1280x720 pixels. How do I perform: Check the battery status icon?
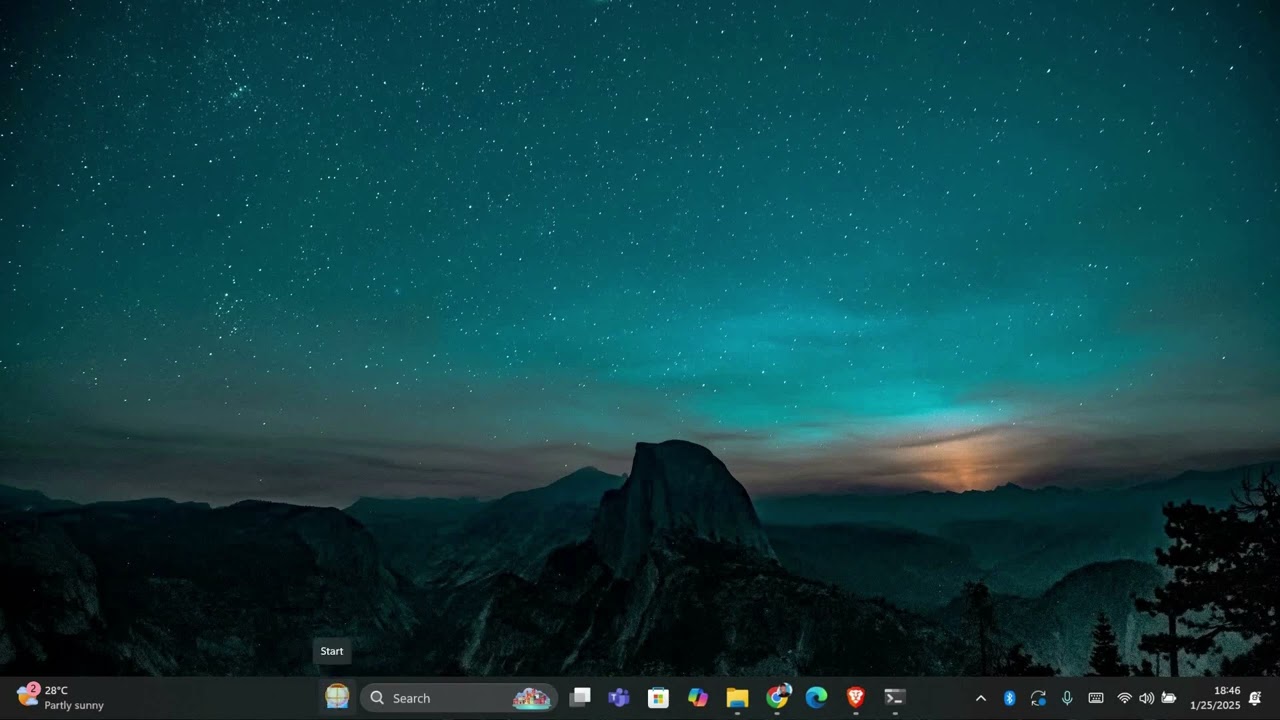pyautogui.click(x=1168, y=698)
